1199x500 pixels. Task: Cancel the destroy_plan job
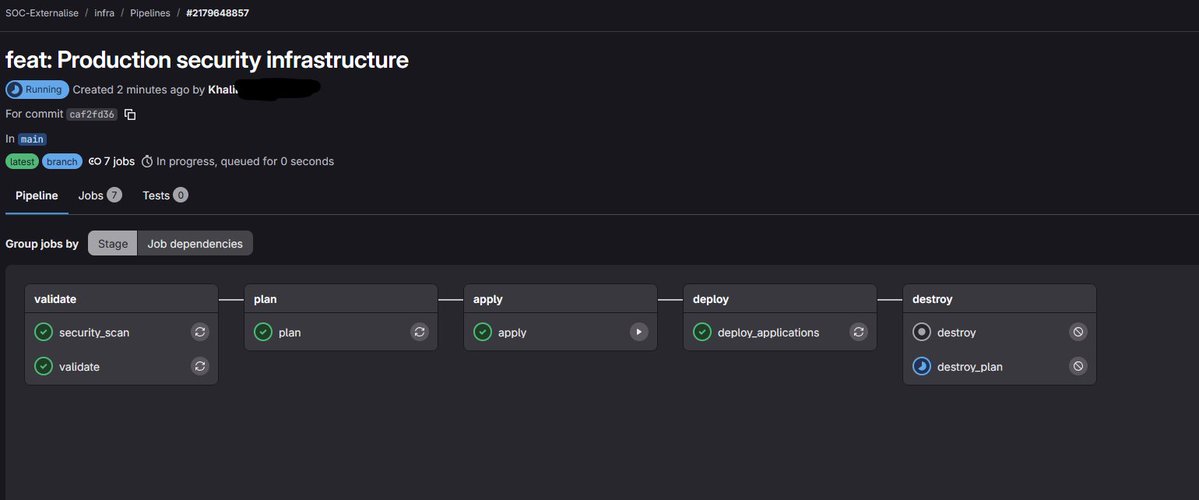(x=1077, y=367)
